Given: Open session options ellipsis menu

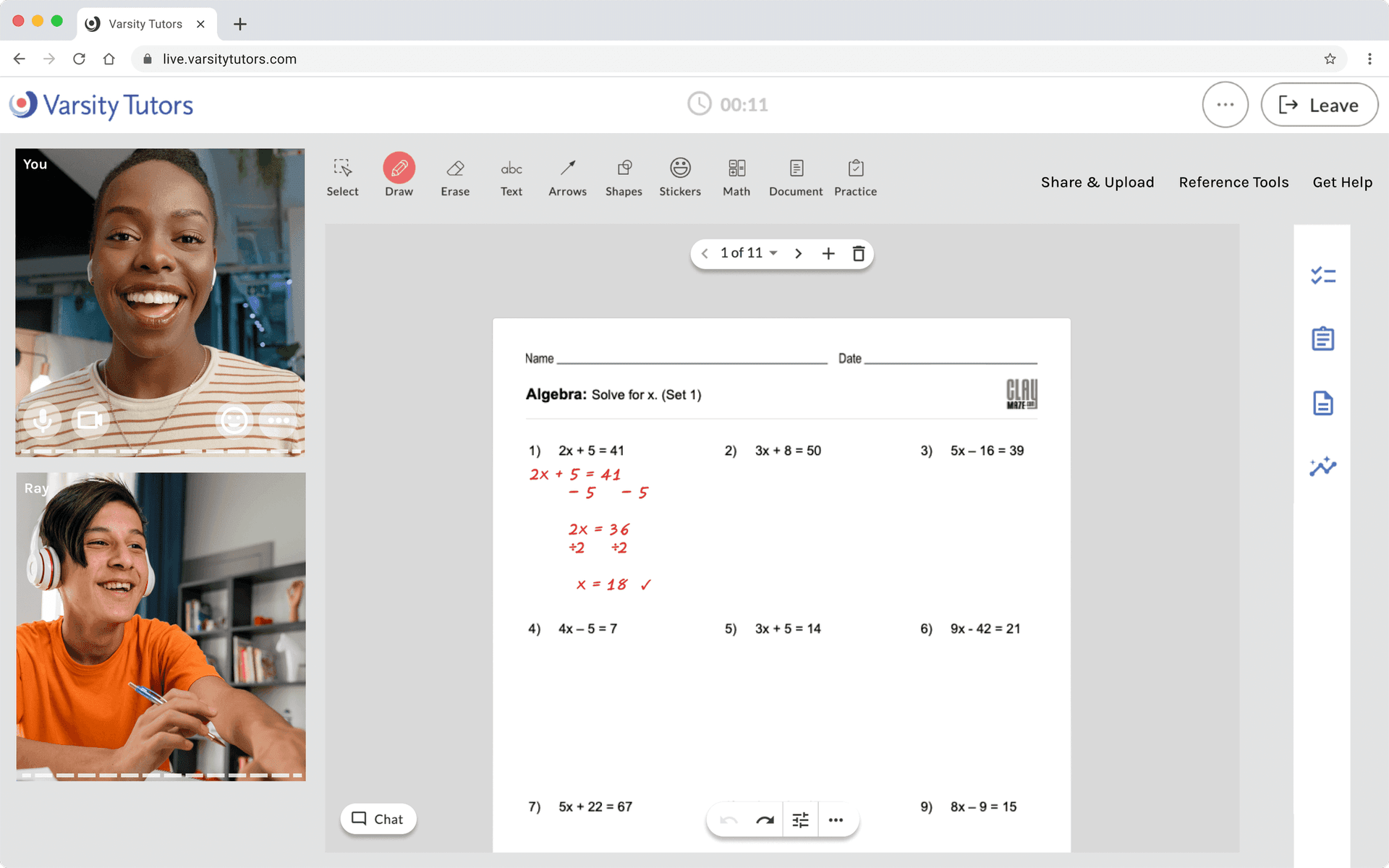Looking at the screenshot, I should pyautogui.click(x=1225, y=105).
